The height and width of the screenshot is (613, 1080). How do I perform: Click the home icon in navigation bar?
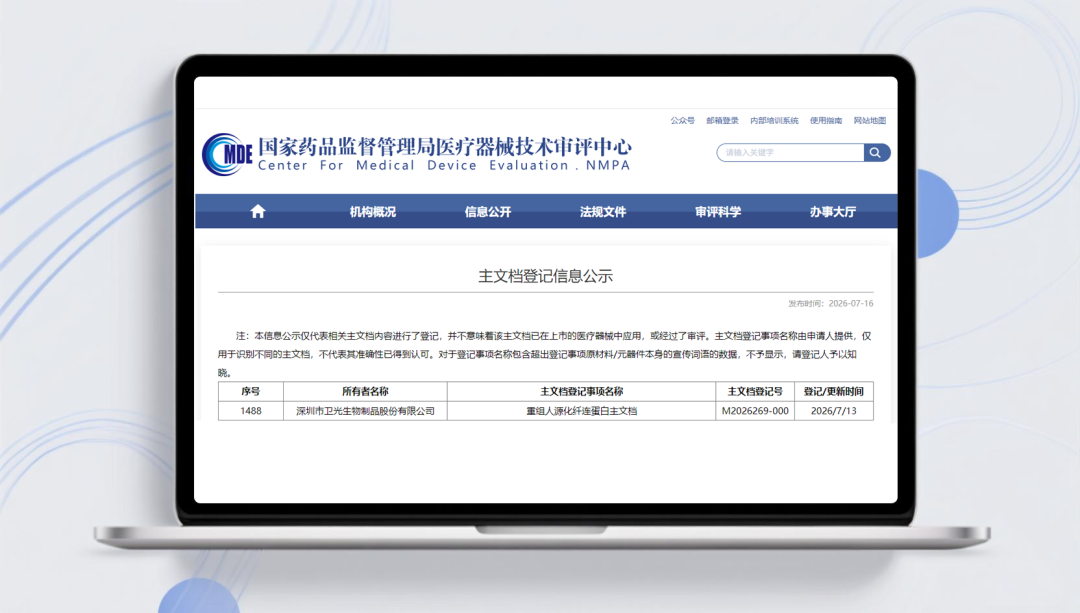[x=258, y=211]
